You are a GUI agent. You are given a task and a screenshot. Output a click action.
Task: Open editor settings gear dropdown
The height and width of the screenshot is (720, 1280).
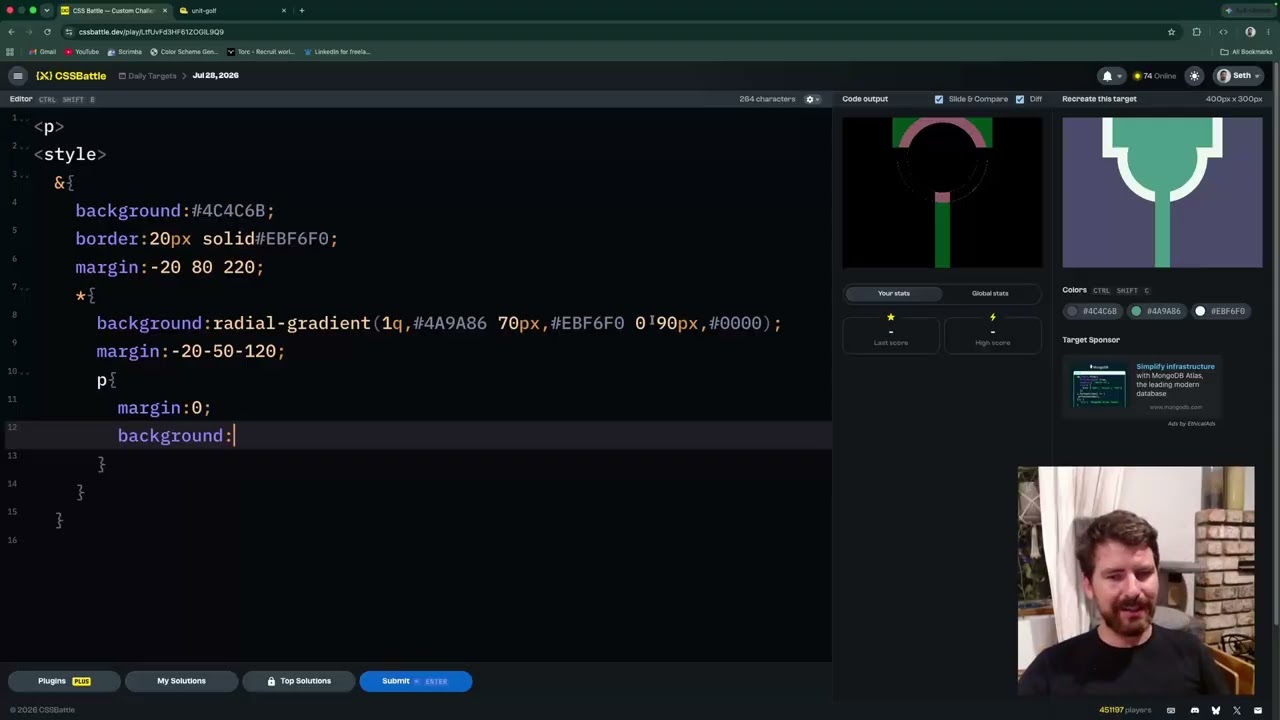[813, 99]
